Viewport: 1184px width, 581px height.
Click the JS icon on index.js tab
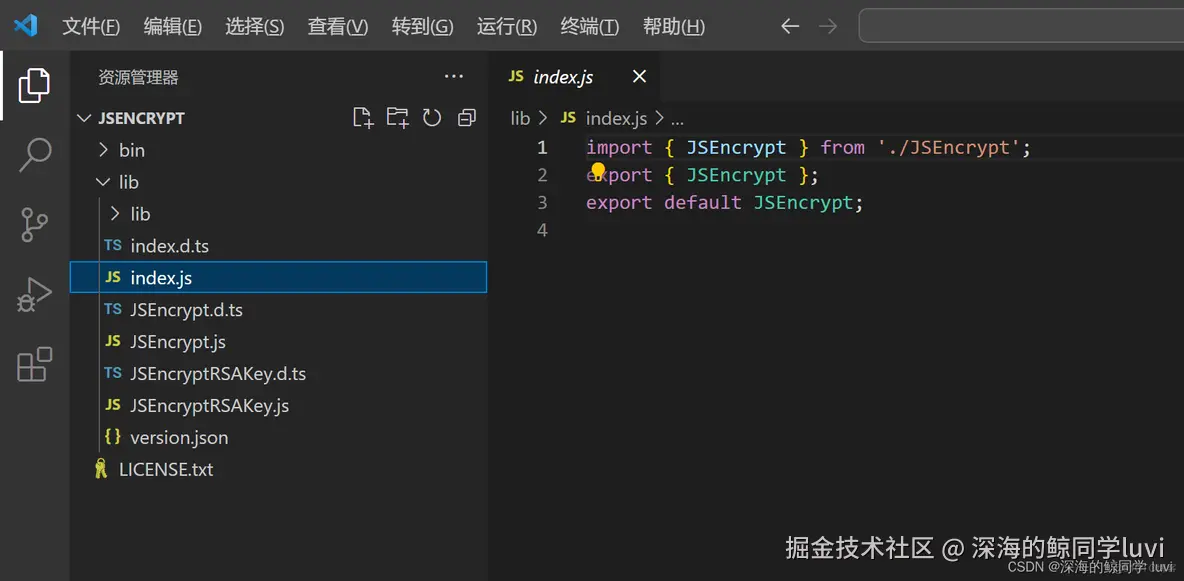pos(516,76)
